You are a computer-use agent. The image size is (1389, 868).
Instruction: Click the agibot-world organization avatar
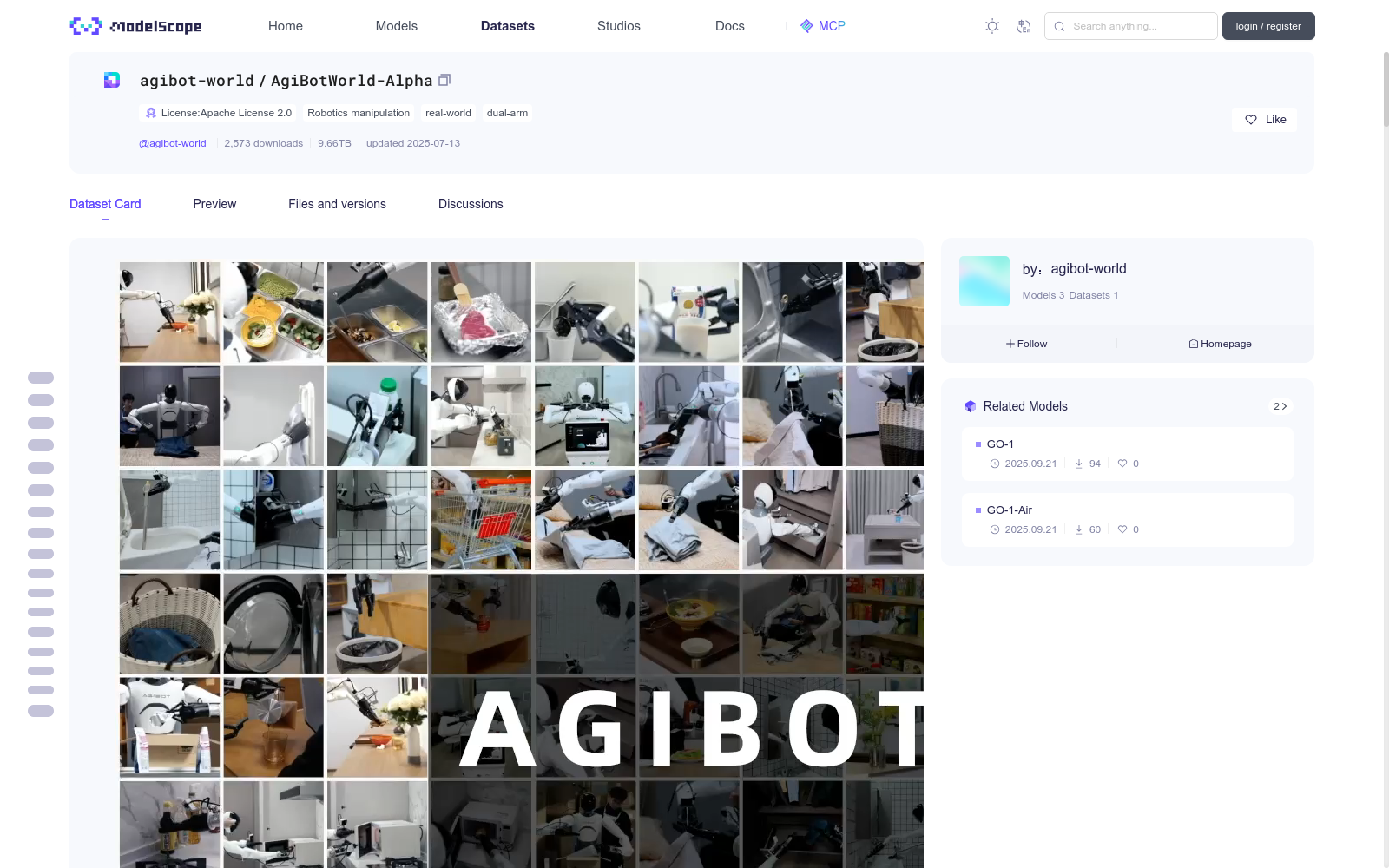[984, 281]
